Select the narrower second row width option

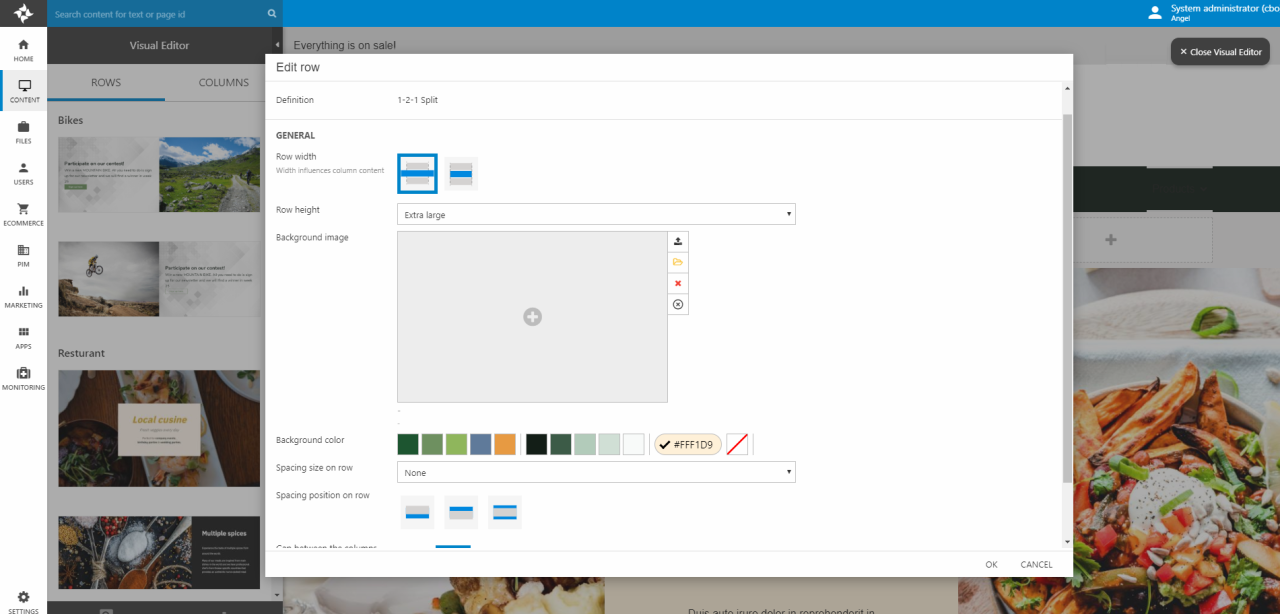[461, 174]
